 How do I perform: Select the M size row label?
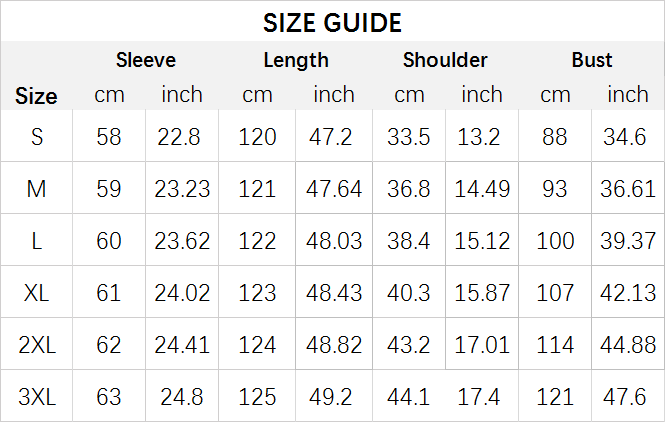pyautogui.click(x=37, y=189)
